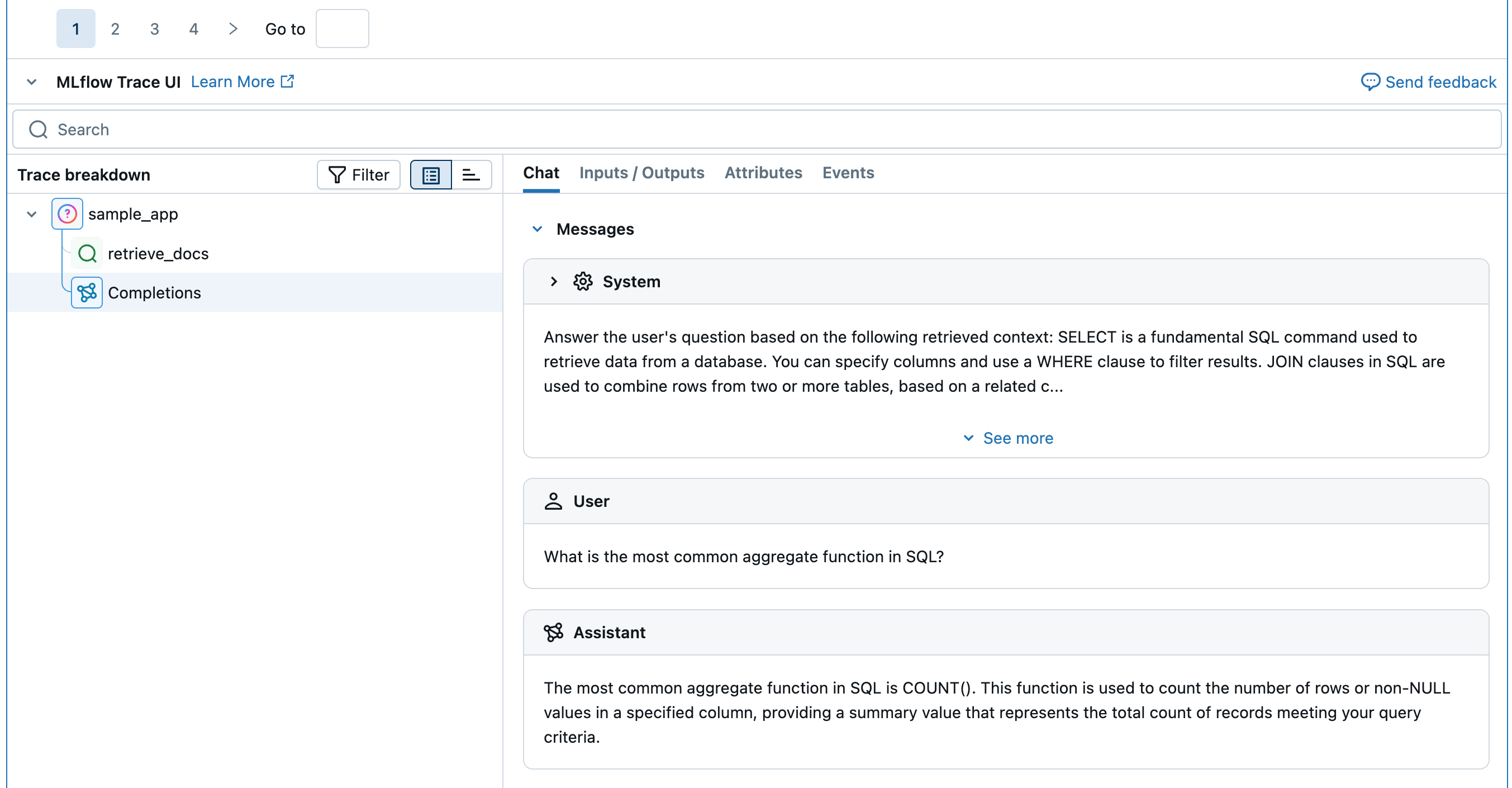The height and width of the screenshot is (788, 1512).
Task: Collapse the MLflow Trace UI section
Action: [32, 82]
